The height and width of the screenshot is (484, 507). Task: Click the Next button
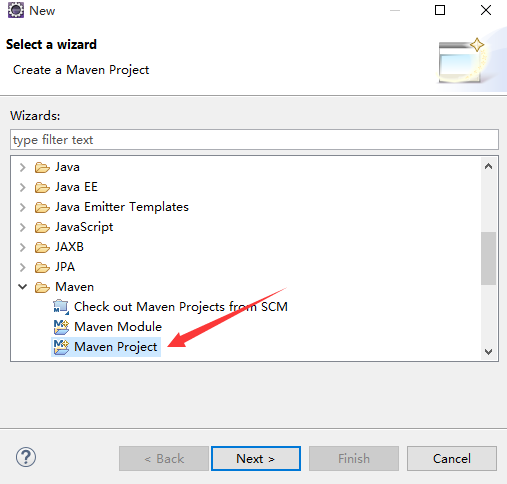(x=256, y=459)
